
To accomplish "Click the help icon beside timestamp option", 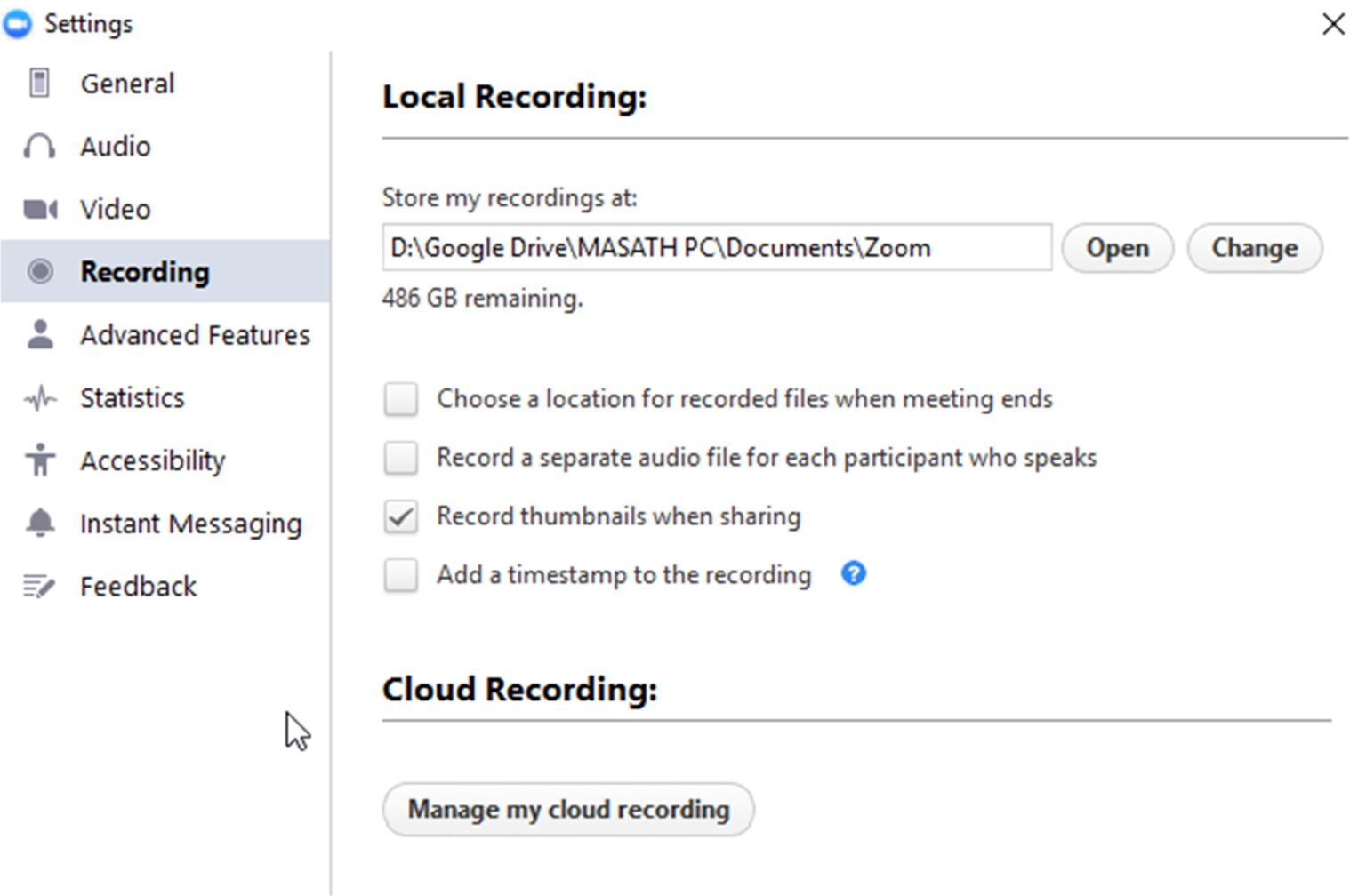I will [x=853, y=574].
